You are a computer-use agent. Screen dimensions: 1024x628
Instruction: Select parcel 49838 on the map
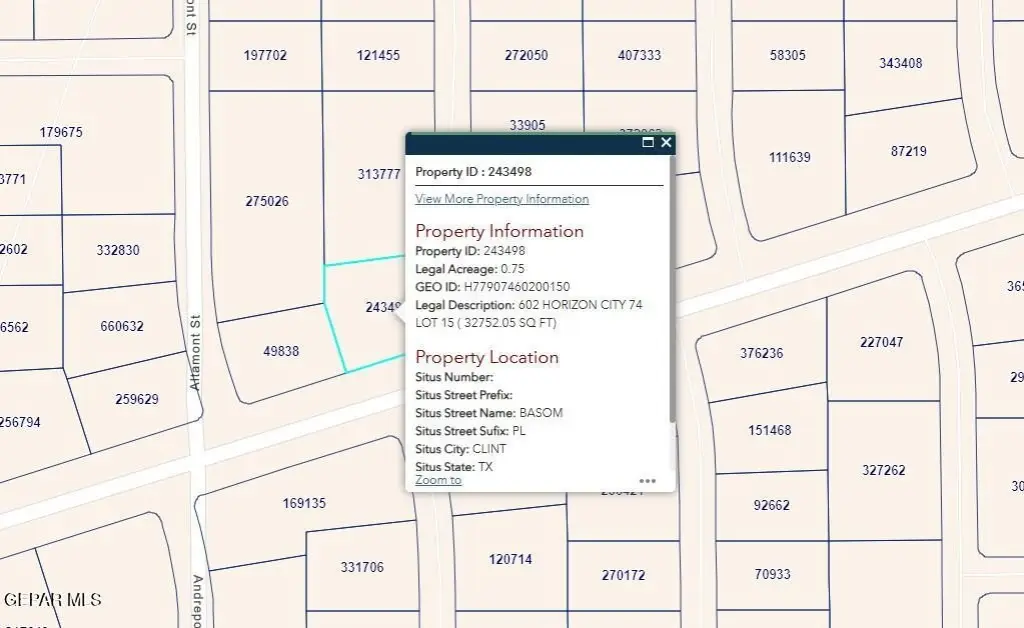pos(281,351)
